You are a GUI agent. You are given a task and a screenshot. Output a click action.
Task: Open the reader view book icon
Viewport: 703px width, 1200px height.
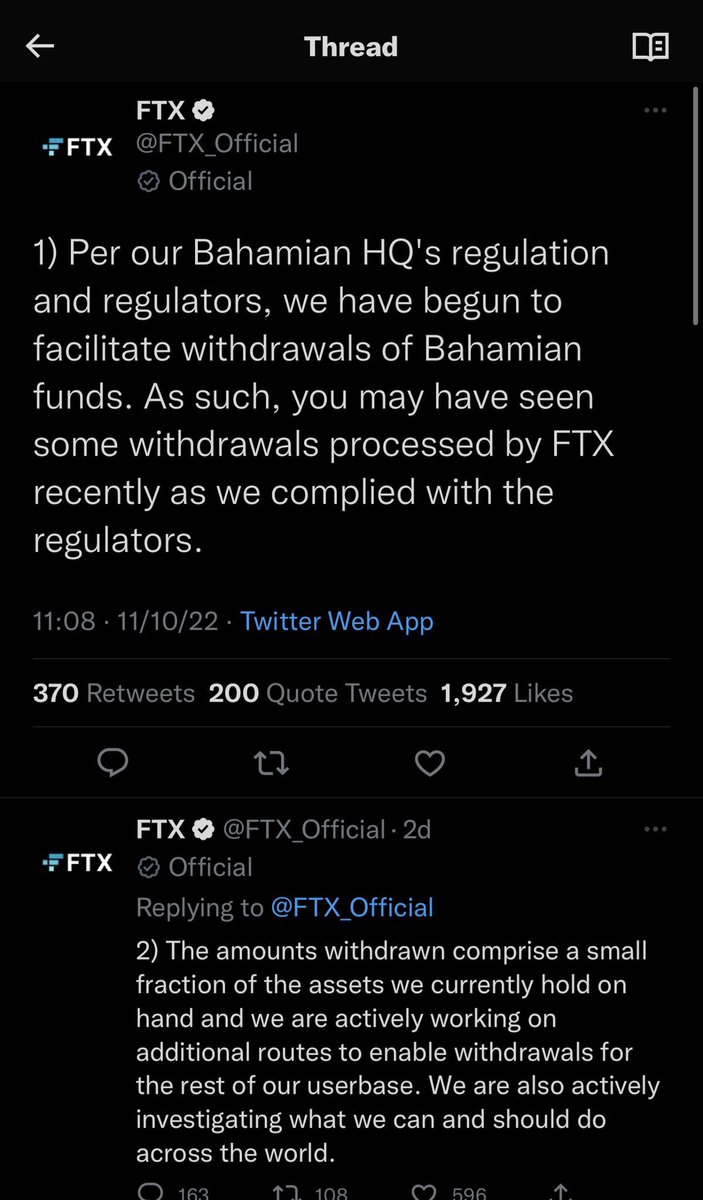pos(650,46)
